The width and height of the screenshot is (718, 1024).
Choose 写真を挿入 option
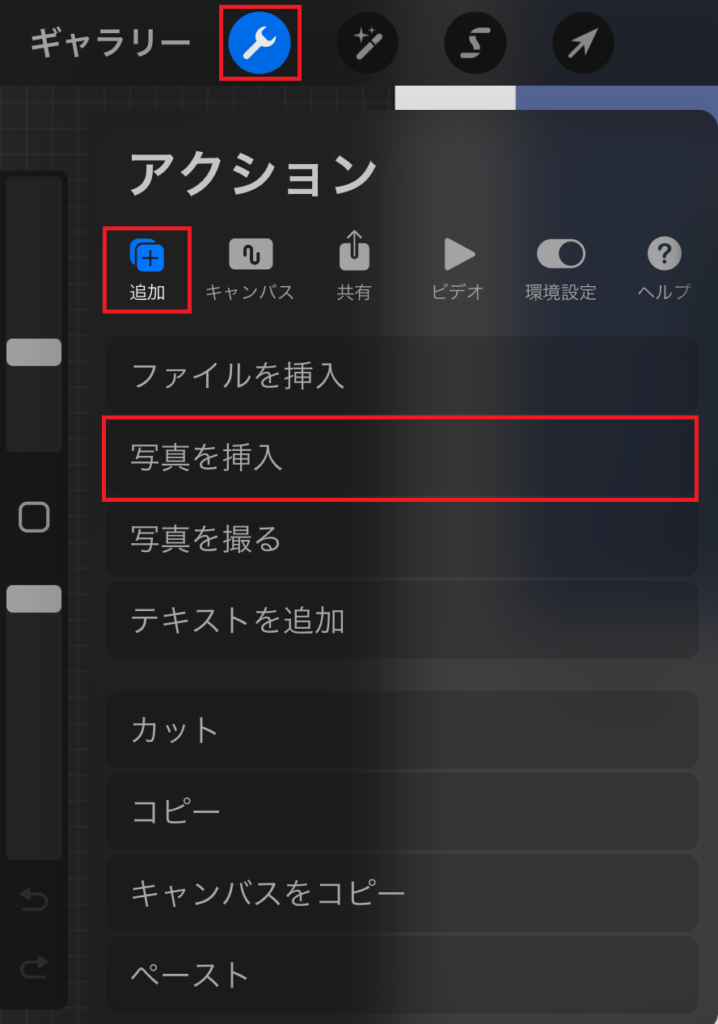click(x=402, y=457)
